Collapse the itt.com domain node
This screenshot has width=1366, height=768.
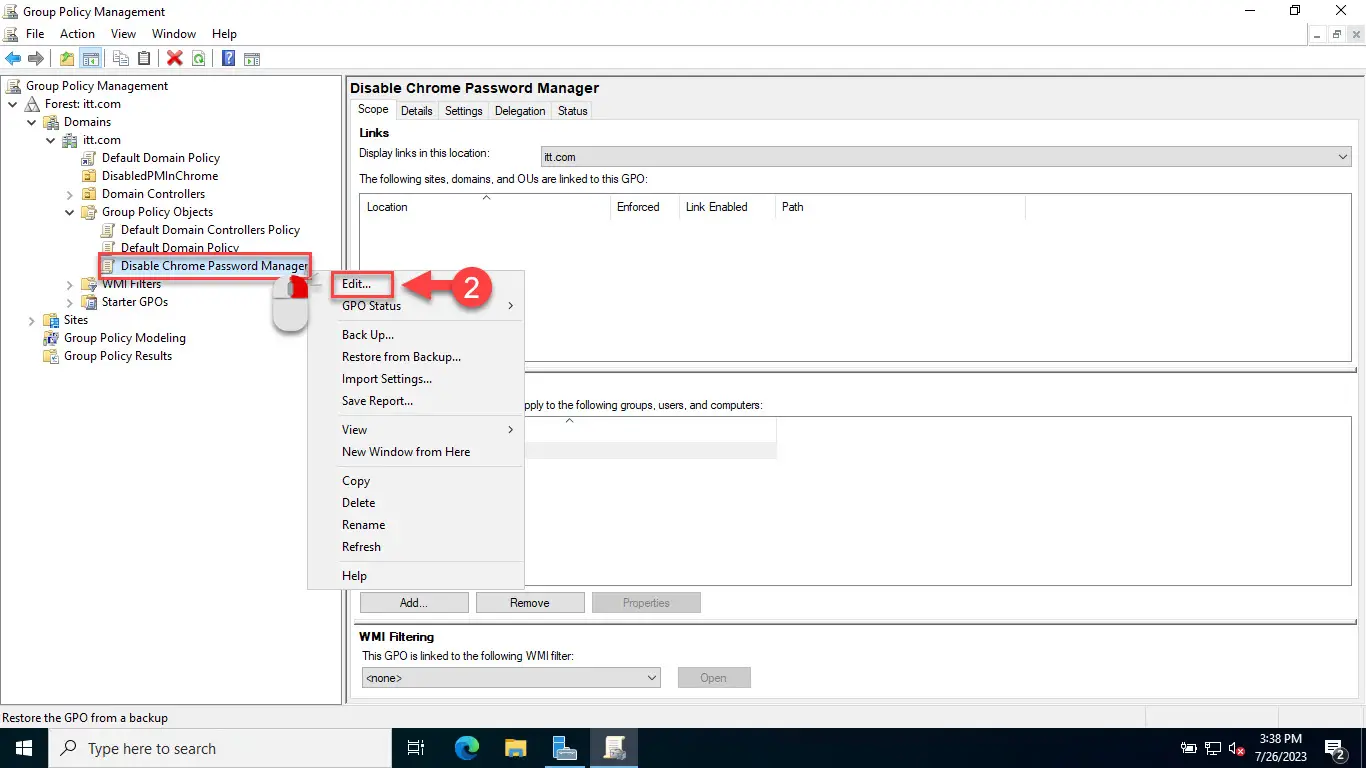51,140
